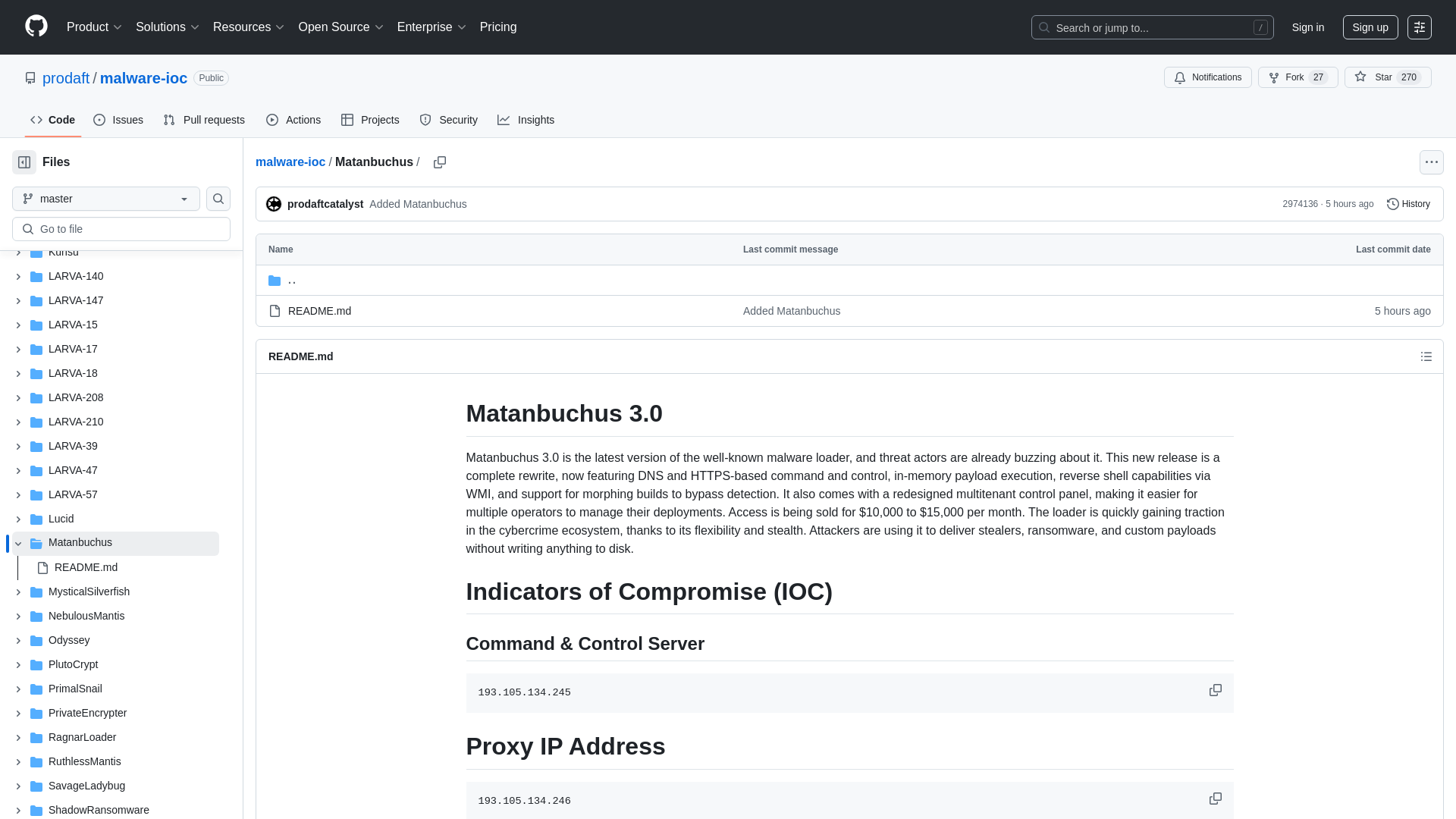Switch to the Projects tab
The image size is (1456, 819).
point(370,120)
